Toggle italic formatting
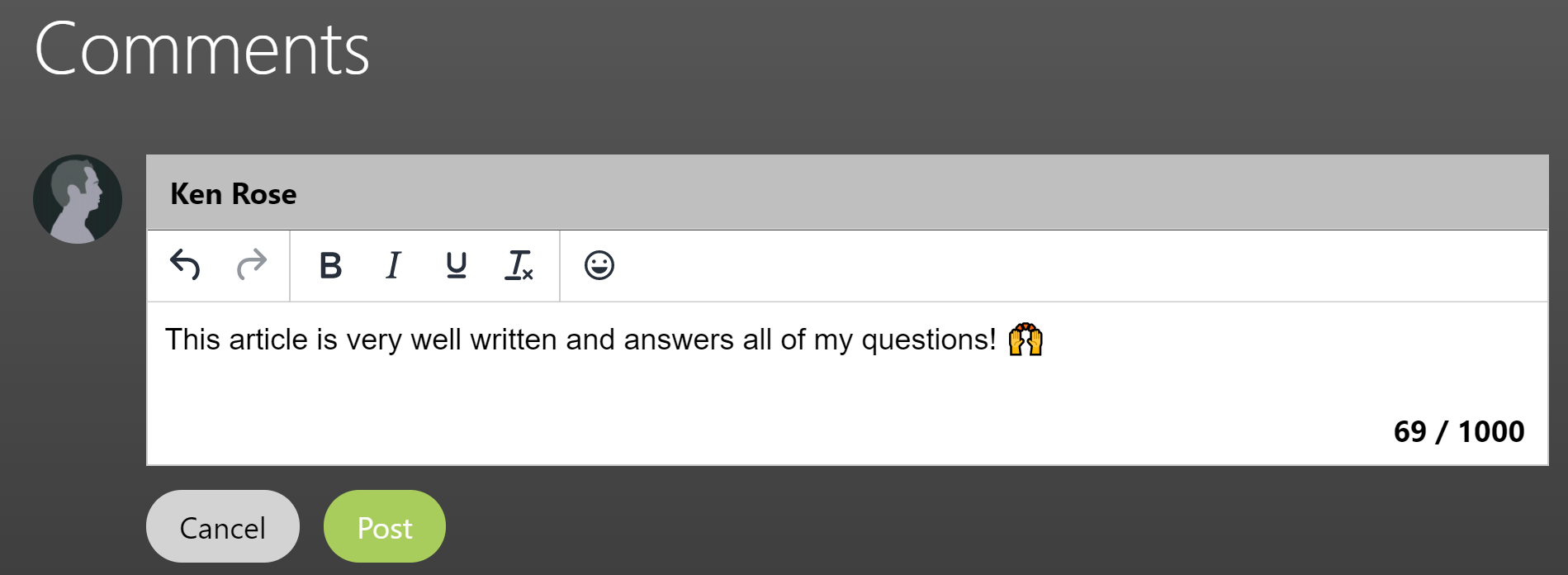 393,265
